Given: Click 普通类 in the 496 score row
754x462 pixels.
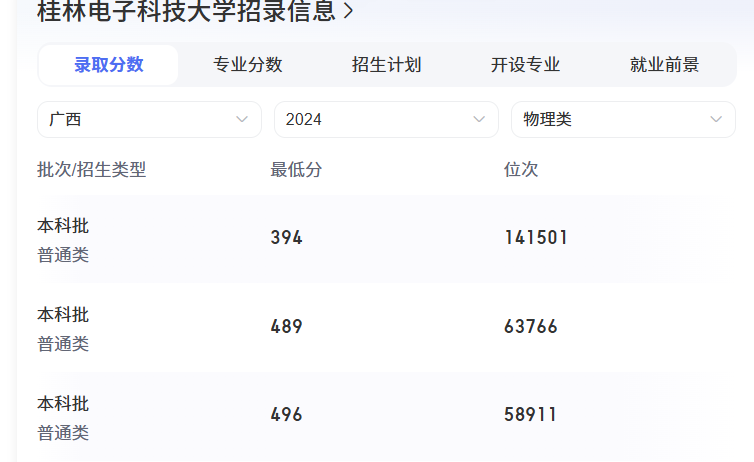Looking at the screenshot, I should pos(63,433).
